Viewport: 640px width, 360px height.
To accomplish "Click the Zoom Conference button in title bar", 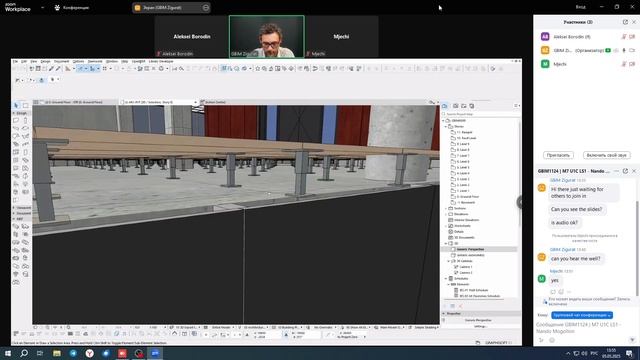I will pyautogui.click(x=72, y=7).
